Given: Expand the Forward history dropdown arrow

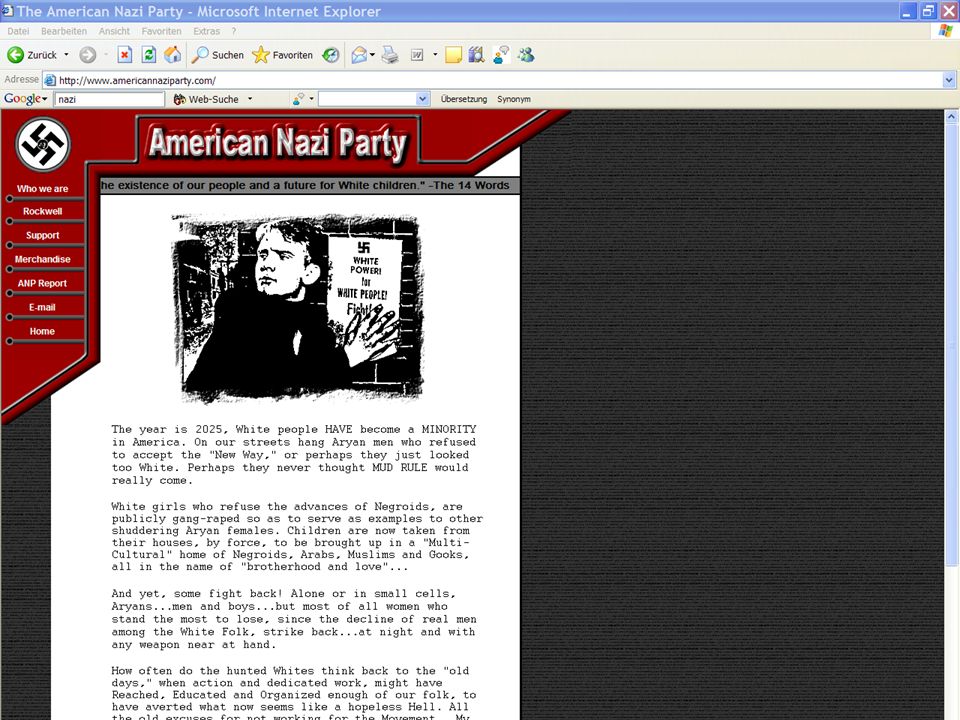Looking at the screenshot, I should tap(105, 55).
